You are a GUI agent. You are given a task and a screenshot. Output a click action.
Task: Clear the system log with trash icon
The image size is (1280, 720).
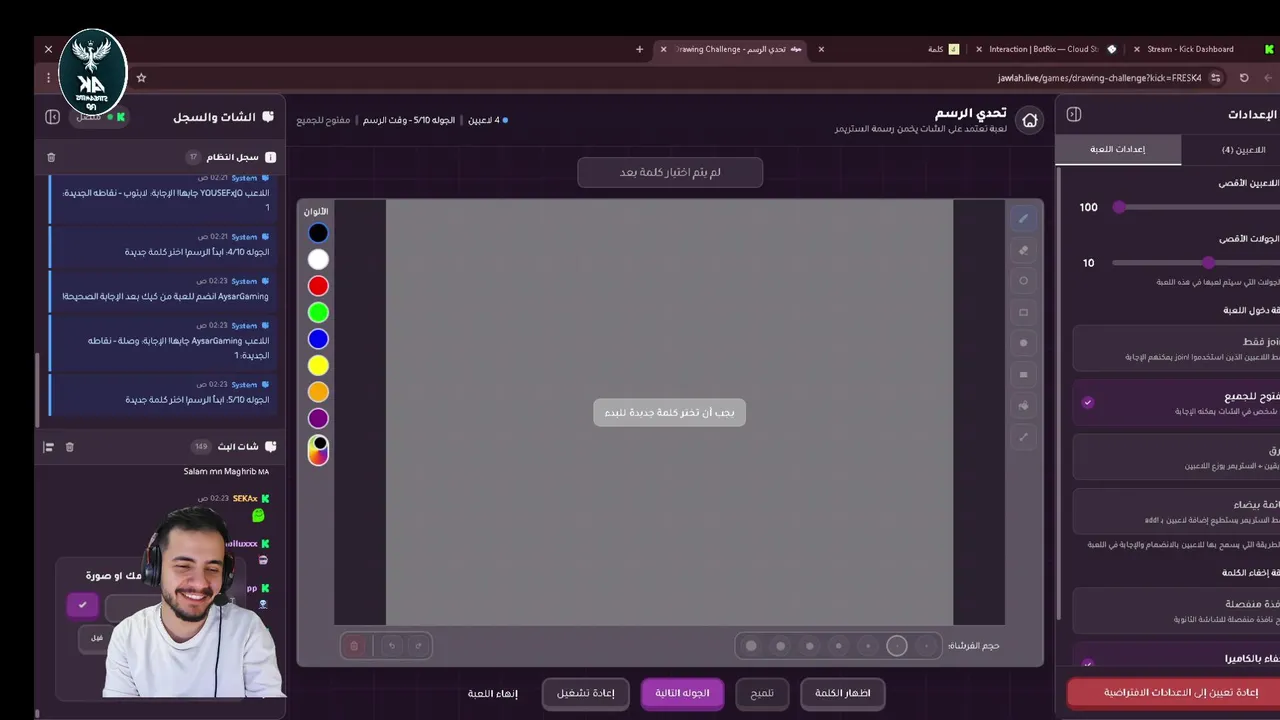coord(51,157)
